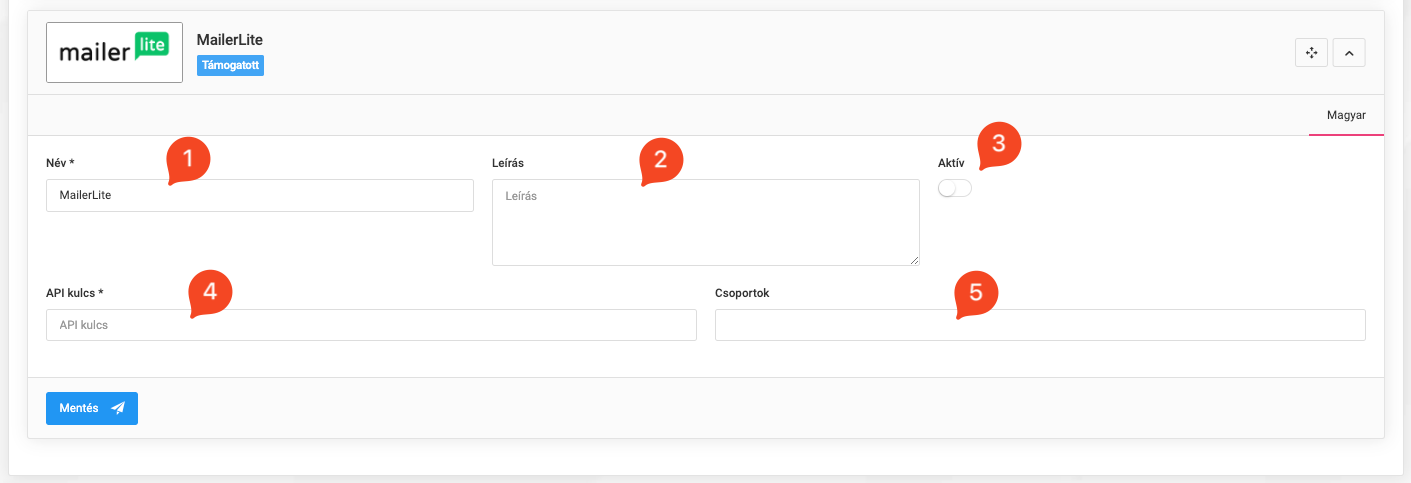Click the MailerLite logo image
Image resolution: width=1411 pixels, height=483 pixels.
click(114, 52)
